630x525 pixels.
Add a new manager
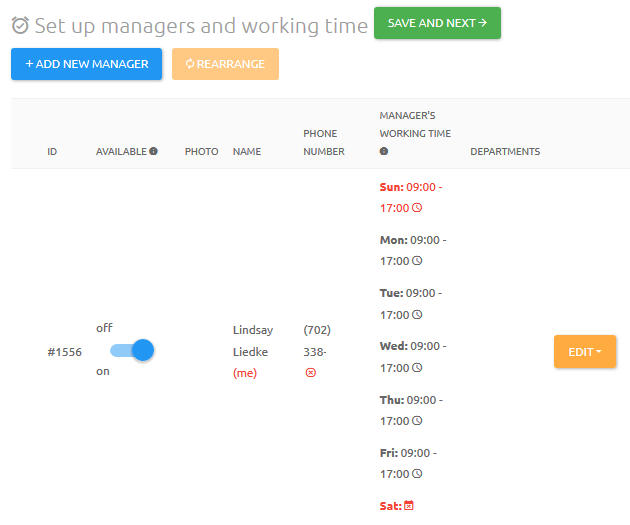pyautogui.click(x=86, y=64)
